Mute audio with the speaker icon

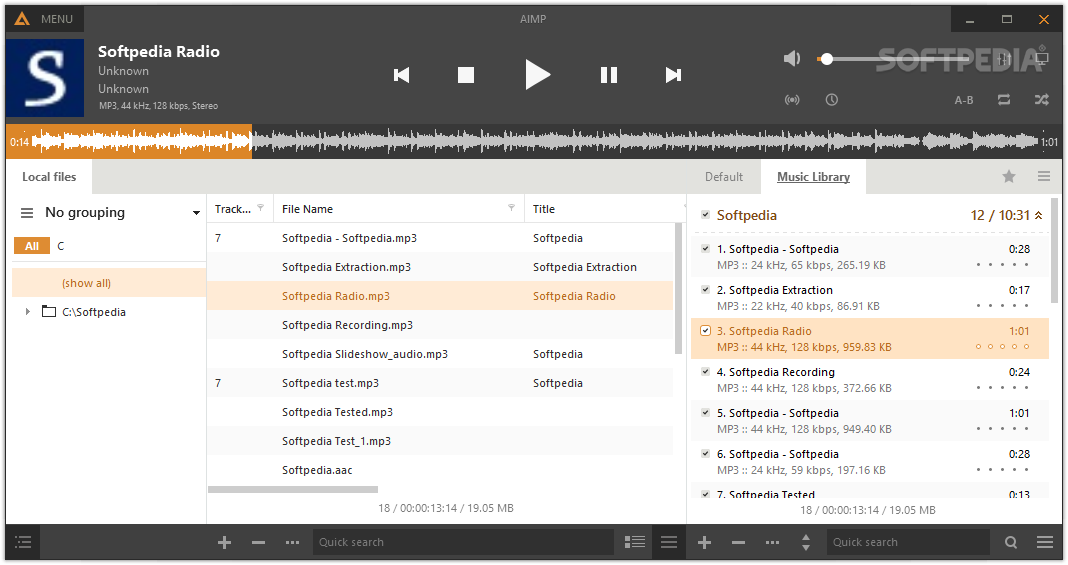(x=792, y=59)
